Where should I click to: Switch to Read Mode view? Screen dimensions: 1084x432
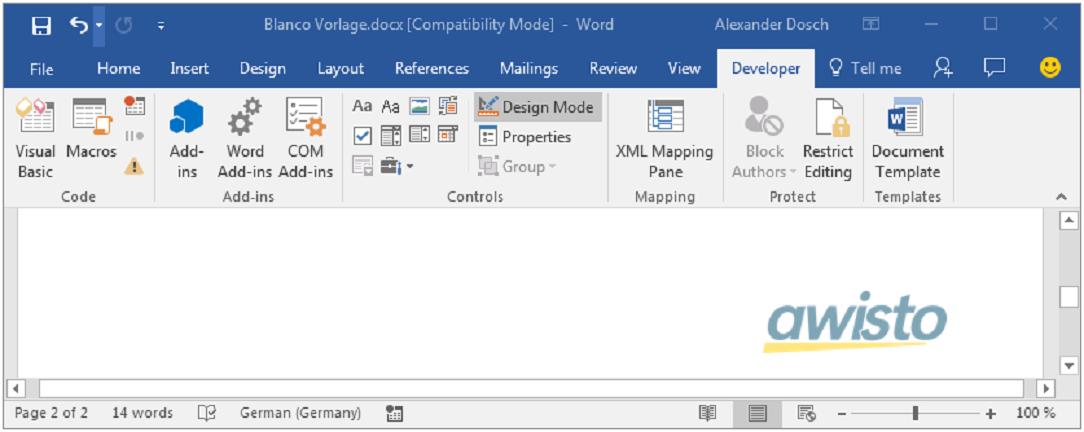pyautogui.click(x=707, y=413)
